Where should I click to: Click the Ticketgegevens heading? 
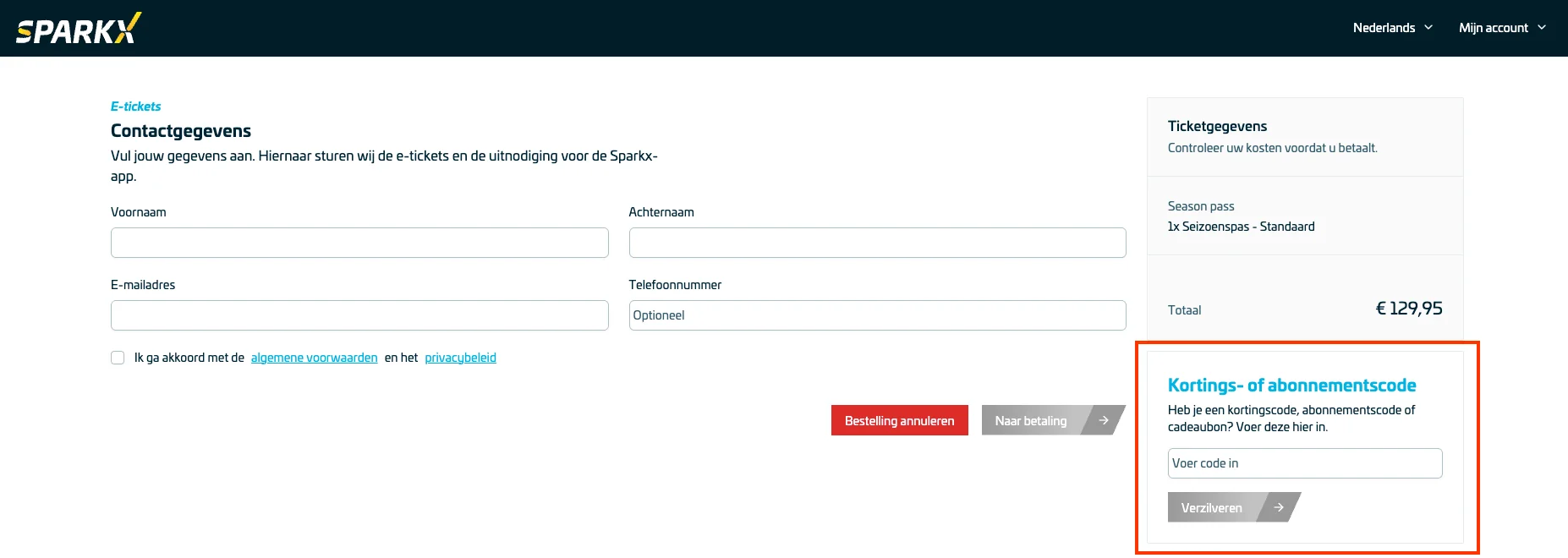click(x=1217, y=126)
